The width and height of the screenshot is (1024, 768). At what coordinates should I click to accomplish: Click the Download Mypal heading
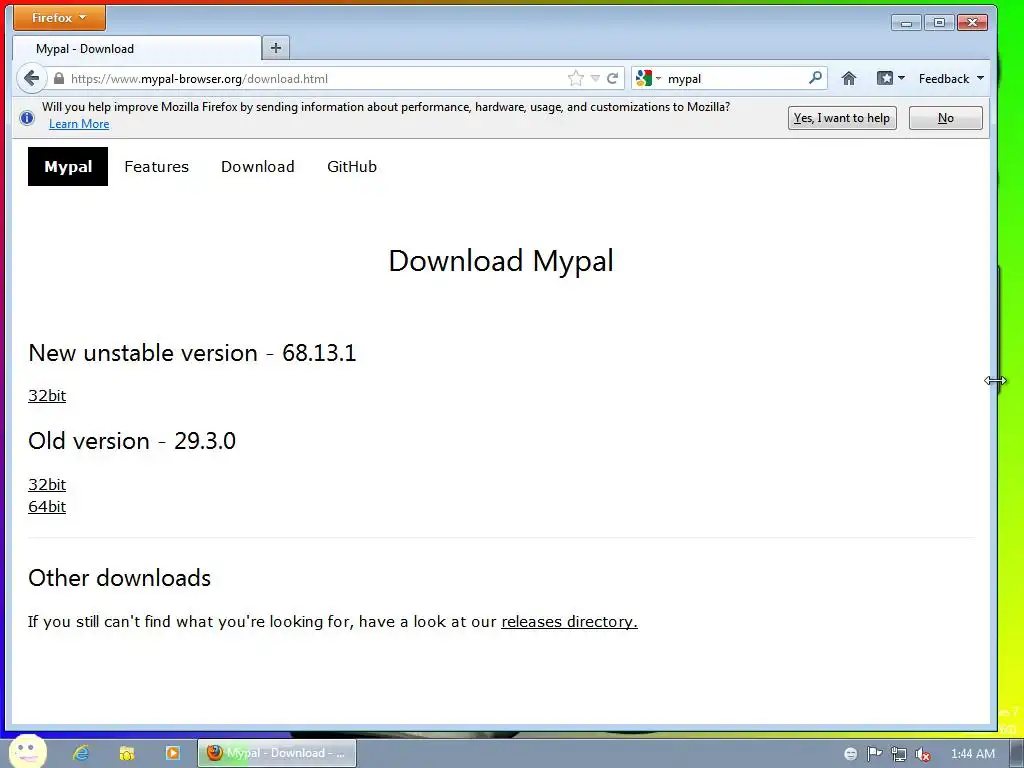501,261
